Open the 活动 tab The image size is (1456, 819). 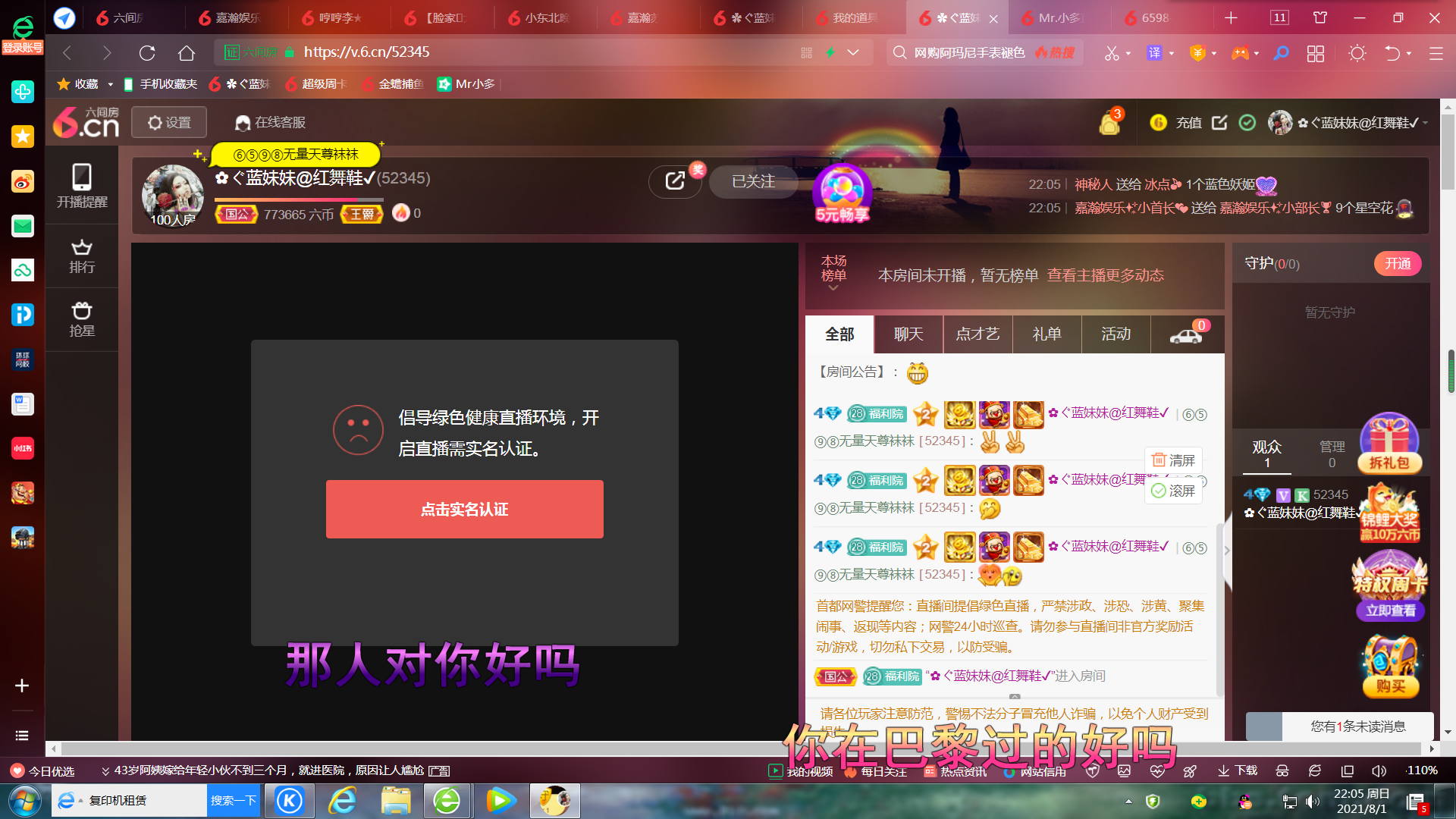pyautogui.click(x=1116, y=334)
